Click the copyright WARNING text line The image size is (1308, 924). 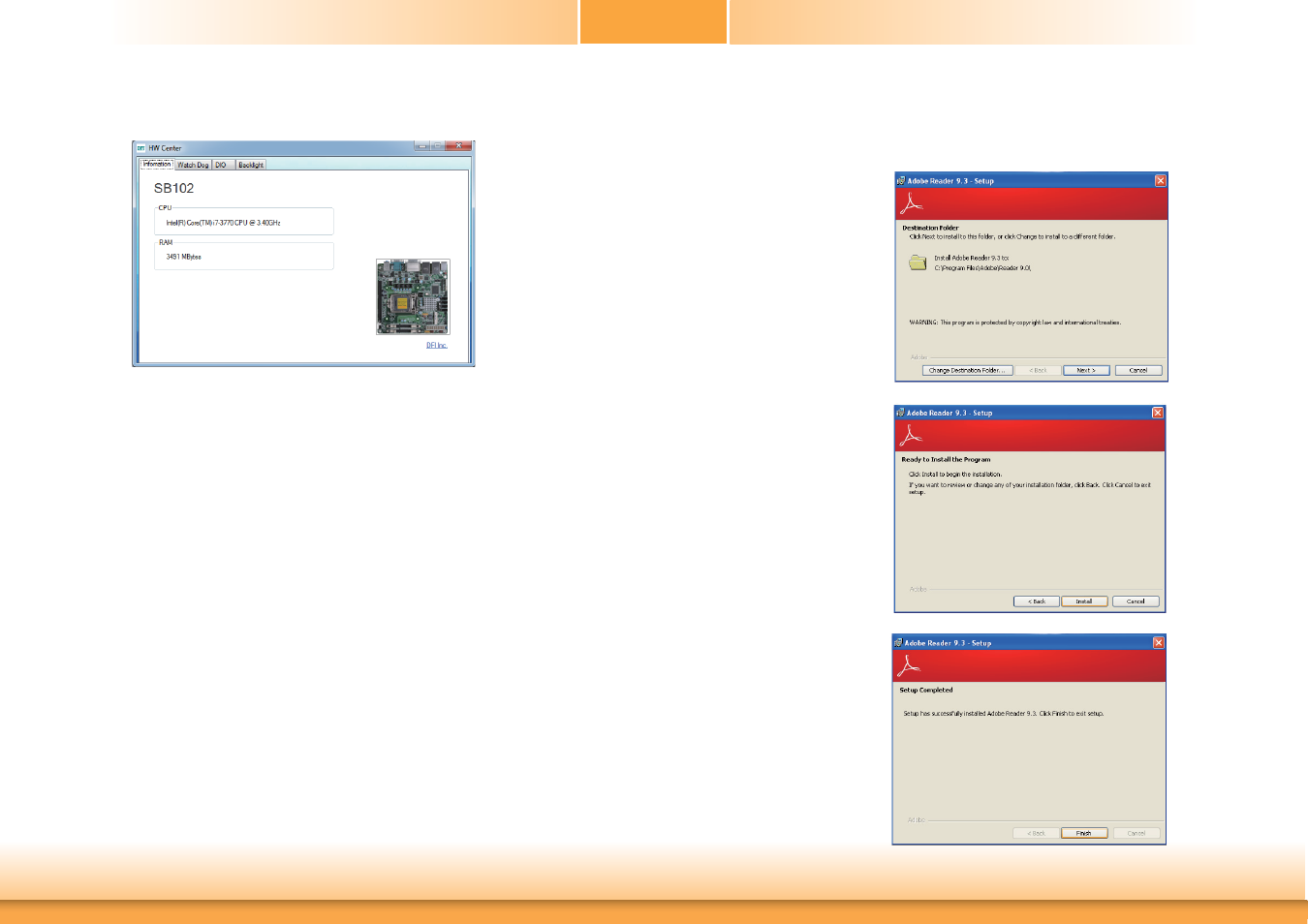coord(1015,323)
